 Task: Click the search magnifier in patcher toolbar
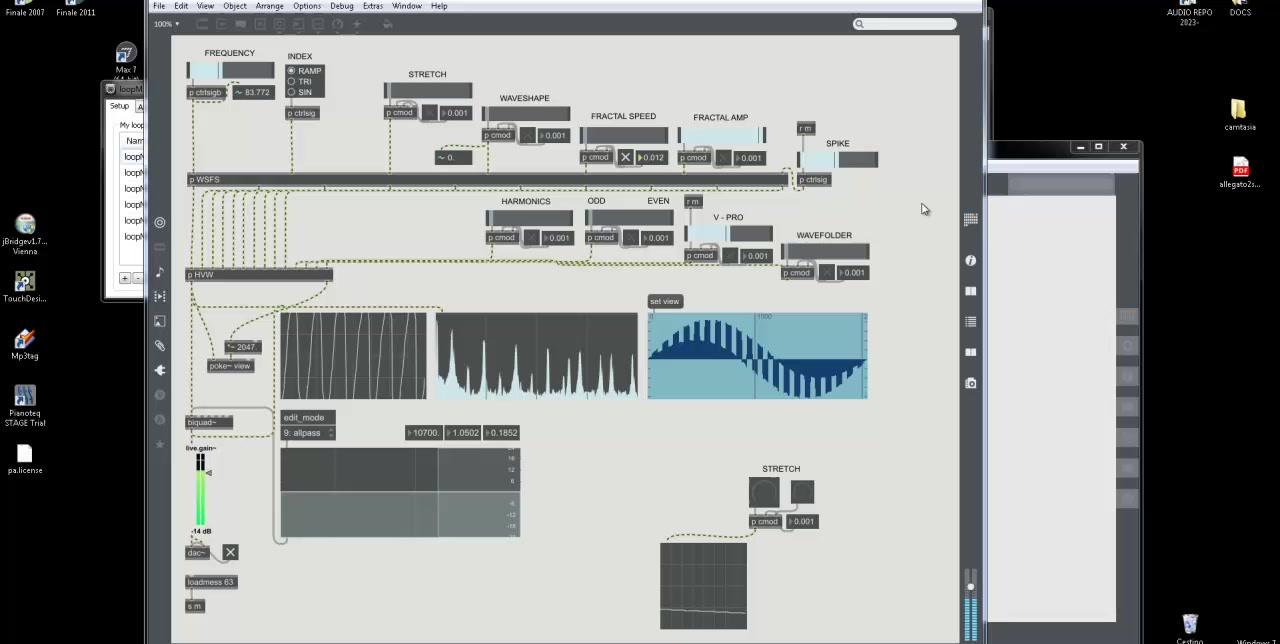(x=859, y=24)
